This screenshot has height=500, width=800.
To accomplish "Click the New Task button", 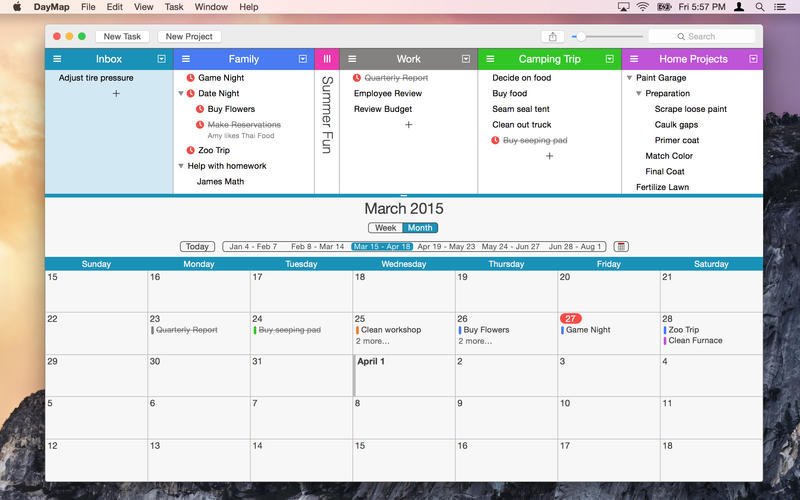I will click(x=122, y=37).
